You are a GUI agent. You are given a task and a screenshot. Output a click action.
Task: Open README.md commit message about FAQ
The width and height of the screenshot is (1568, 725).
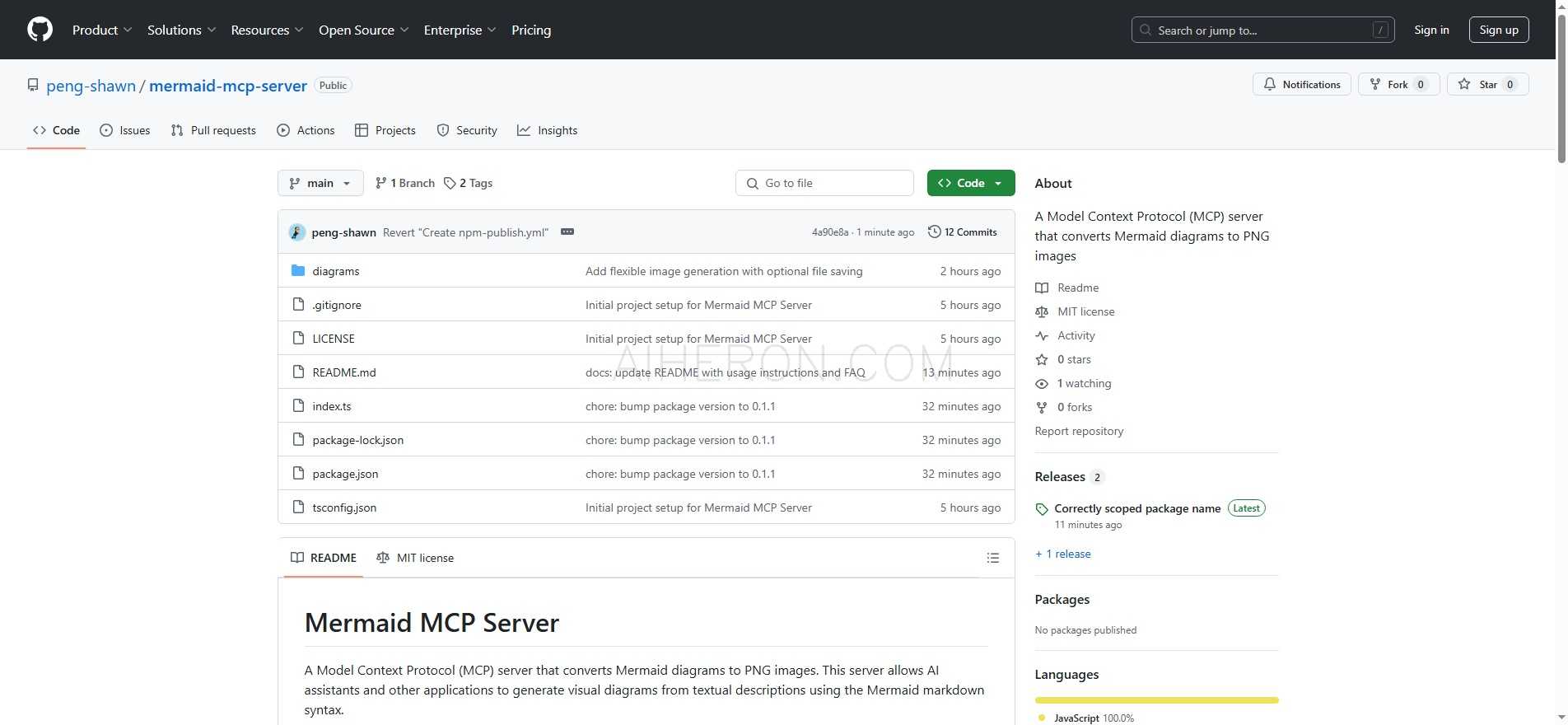726,372
